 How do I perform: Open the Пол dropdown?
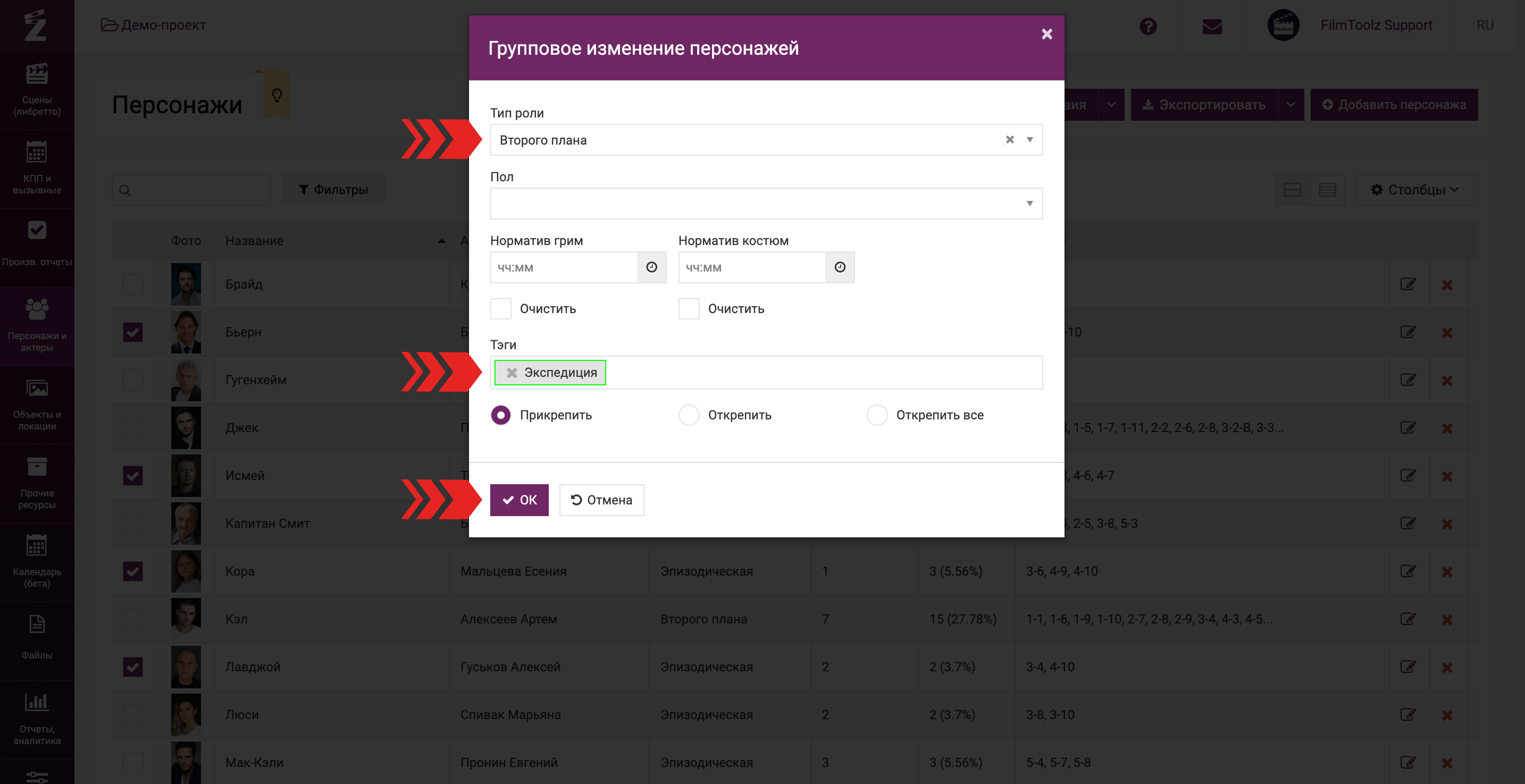[x=766, y=204]
